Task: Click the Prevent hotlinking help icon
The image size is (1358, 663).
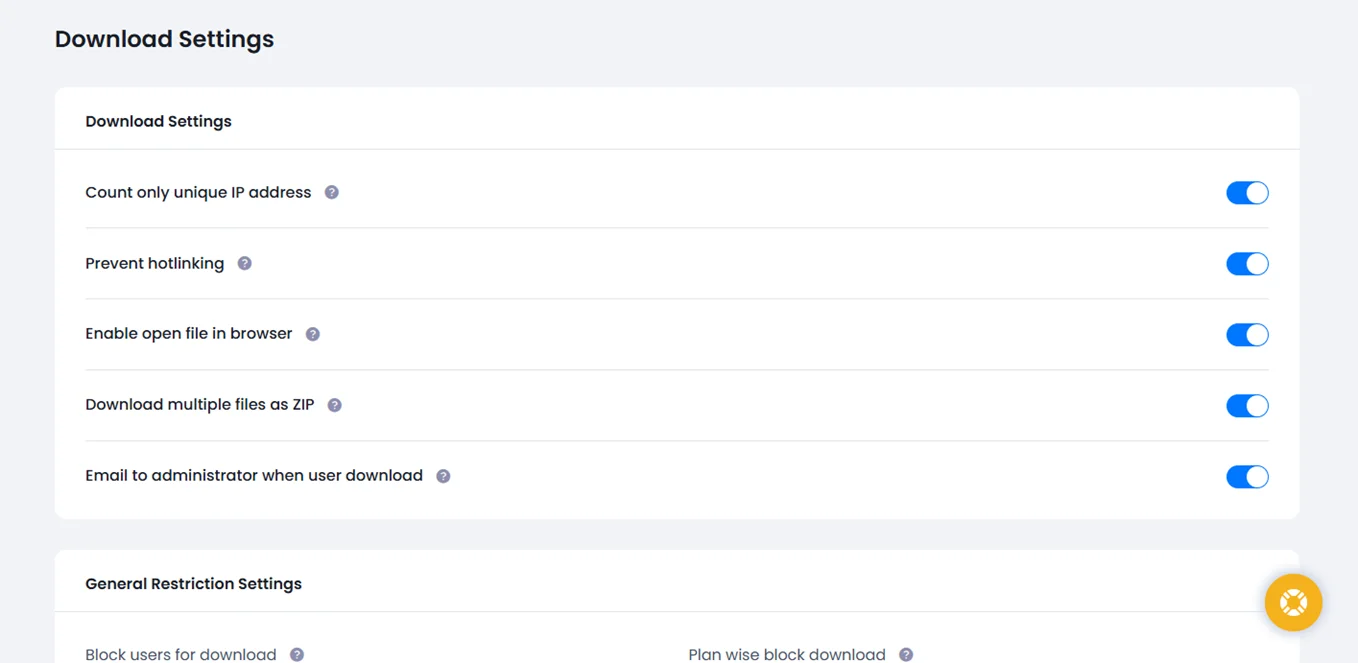Action: tap(244, 263)
